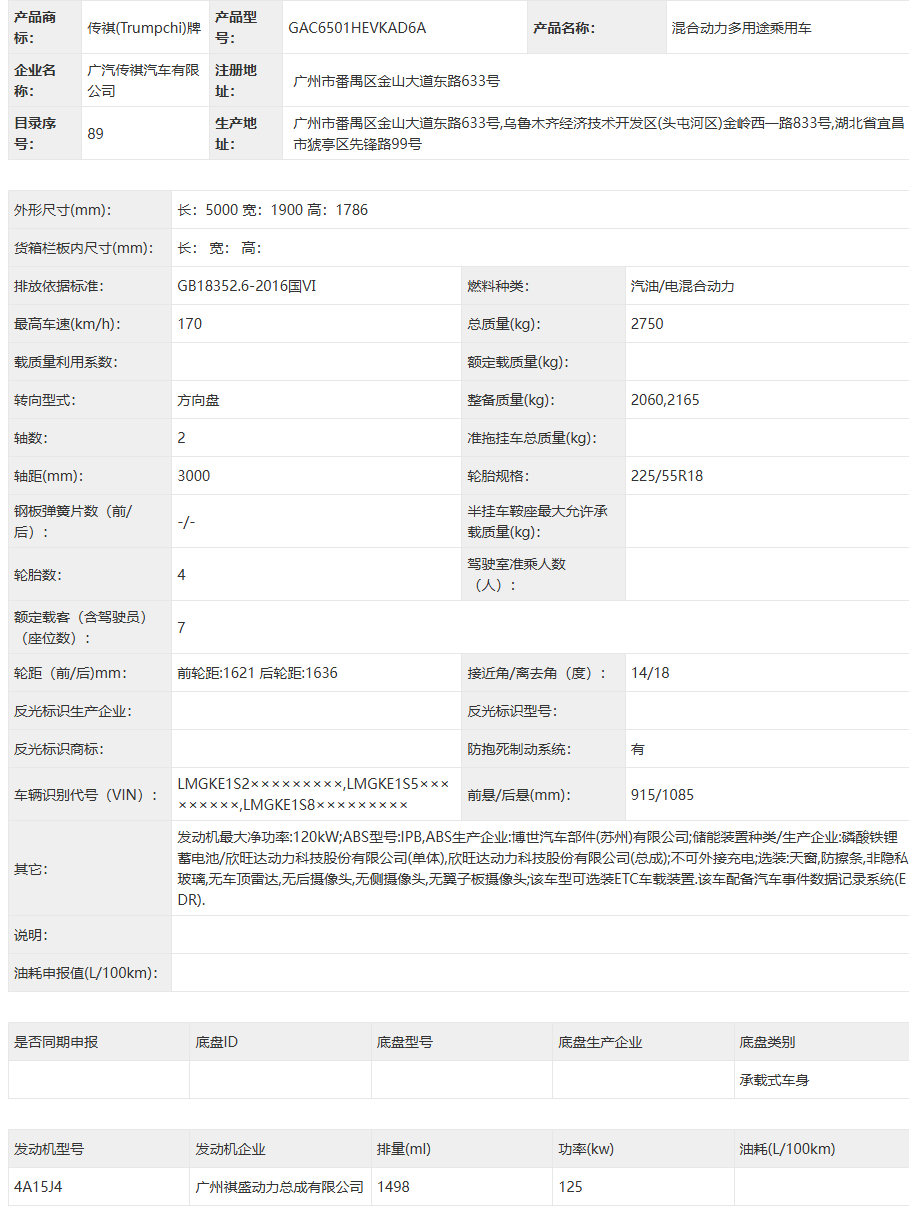Image resolution: width=909 pixels, height=1206 pixels.
Task: Select max speed value 170
Action: coord(189,324)
